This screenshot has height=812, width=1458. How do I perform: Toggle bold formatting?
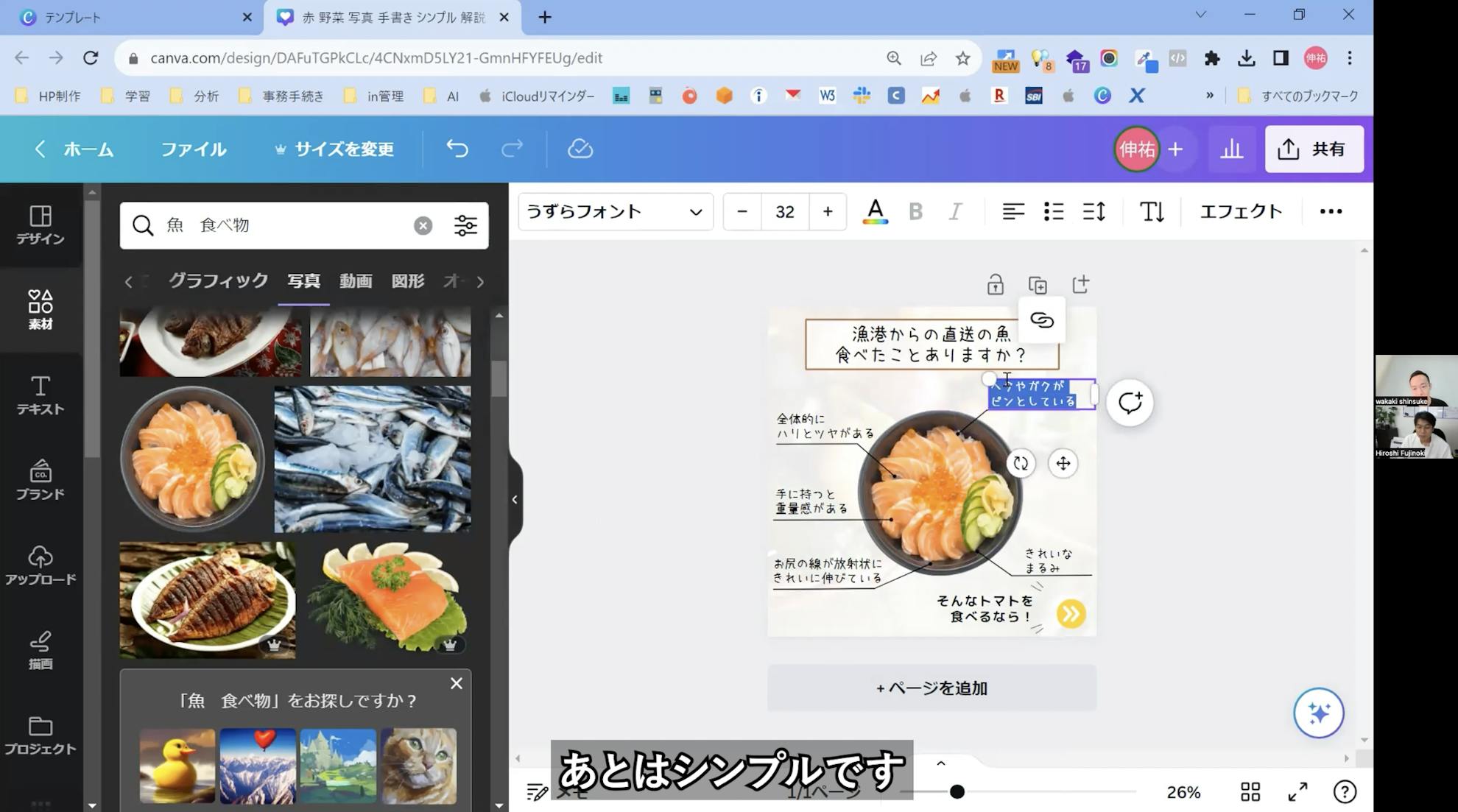[x=915, y=212]
